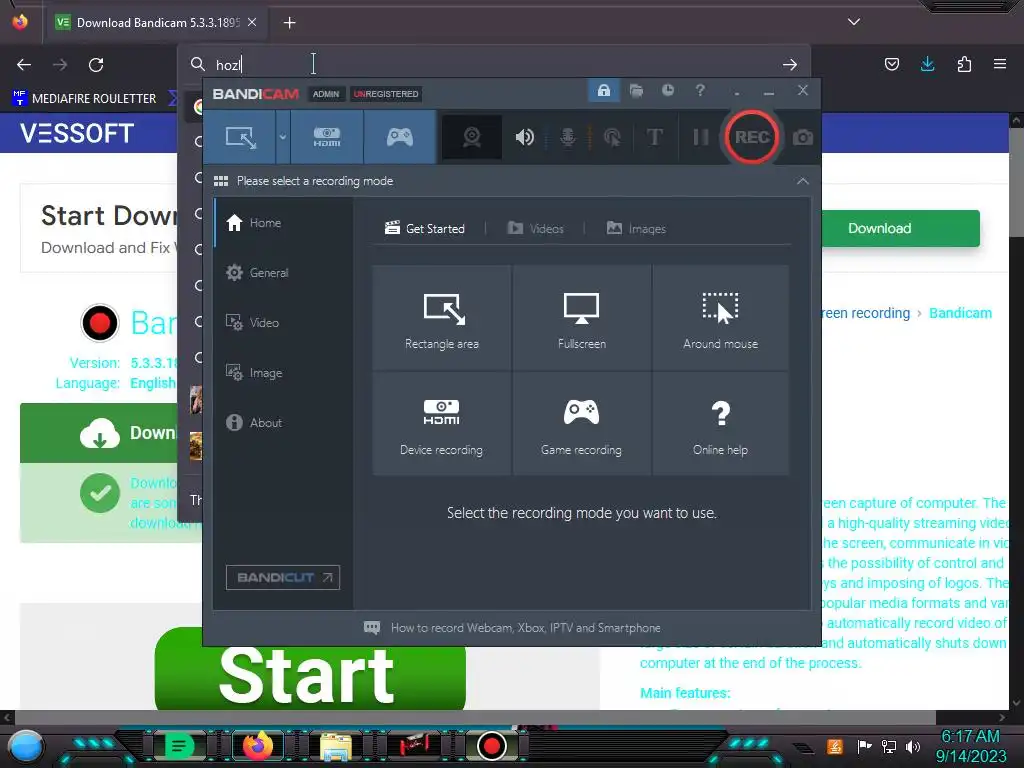Select Bandicam screen recording mode icon
This screenshot has width=1024, height=768.
[240, 137]
